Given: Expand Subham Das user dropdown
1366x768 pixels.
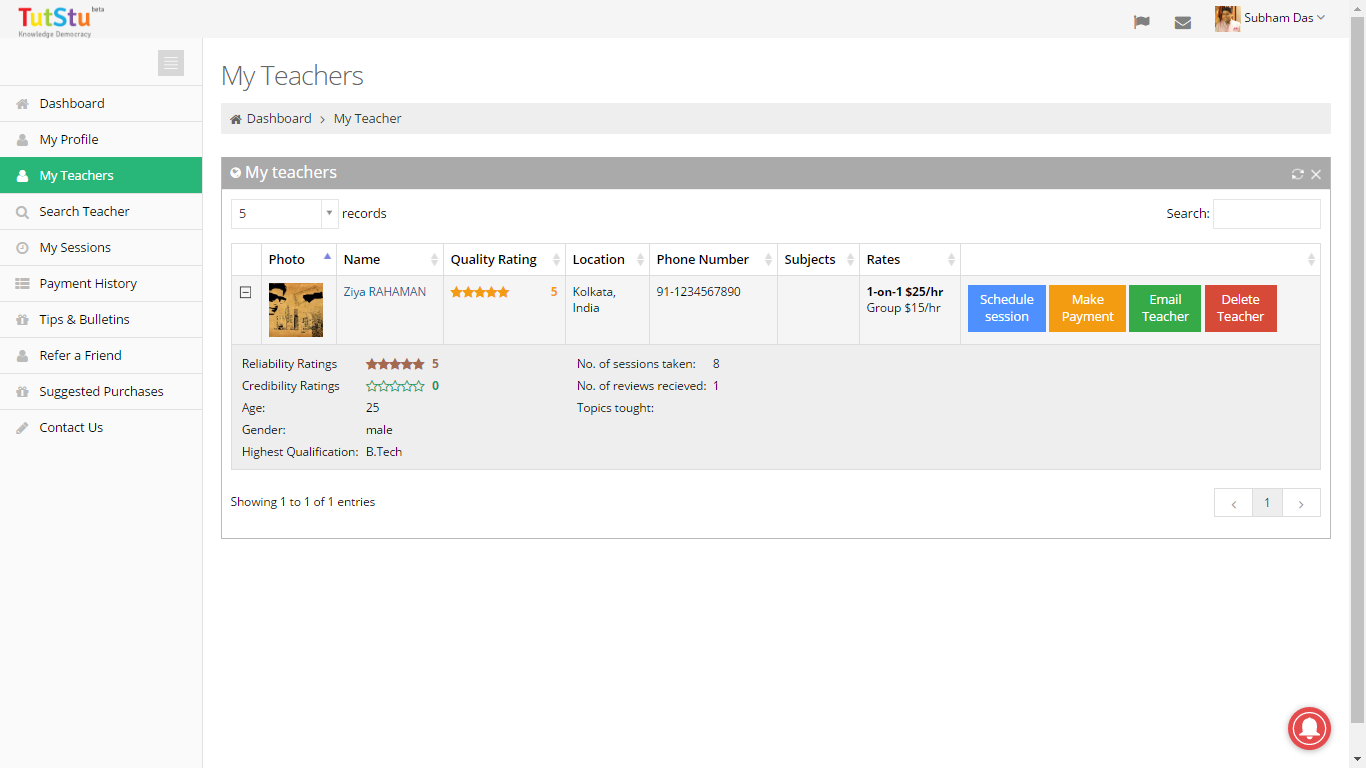Looking at the screenshot, I should click(1284, 18).
